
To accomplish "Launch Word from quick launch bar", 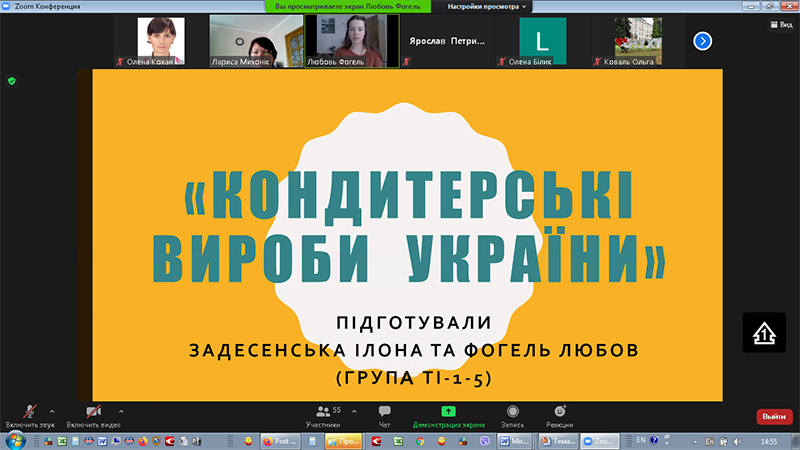I will [x=102, y=441].
